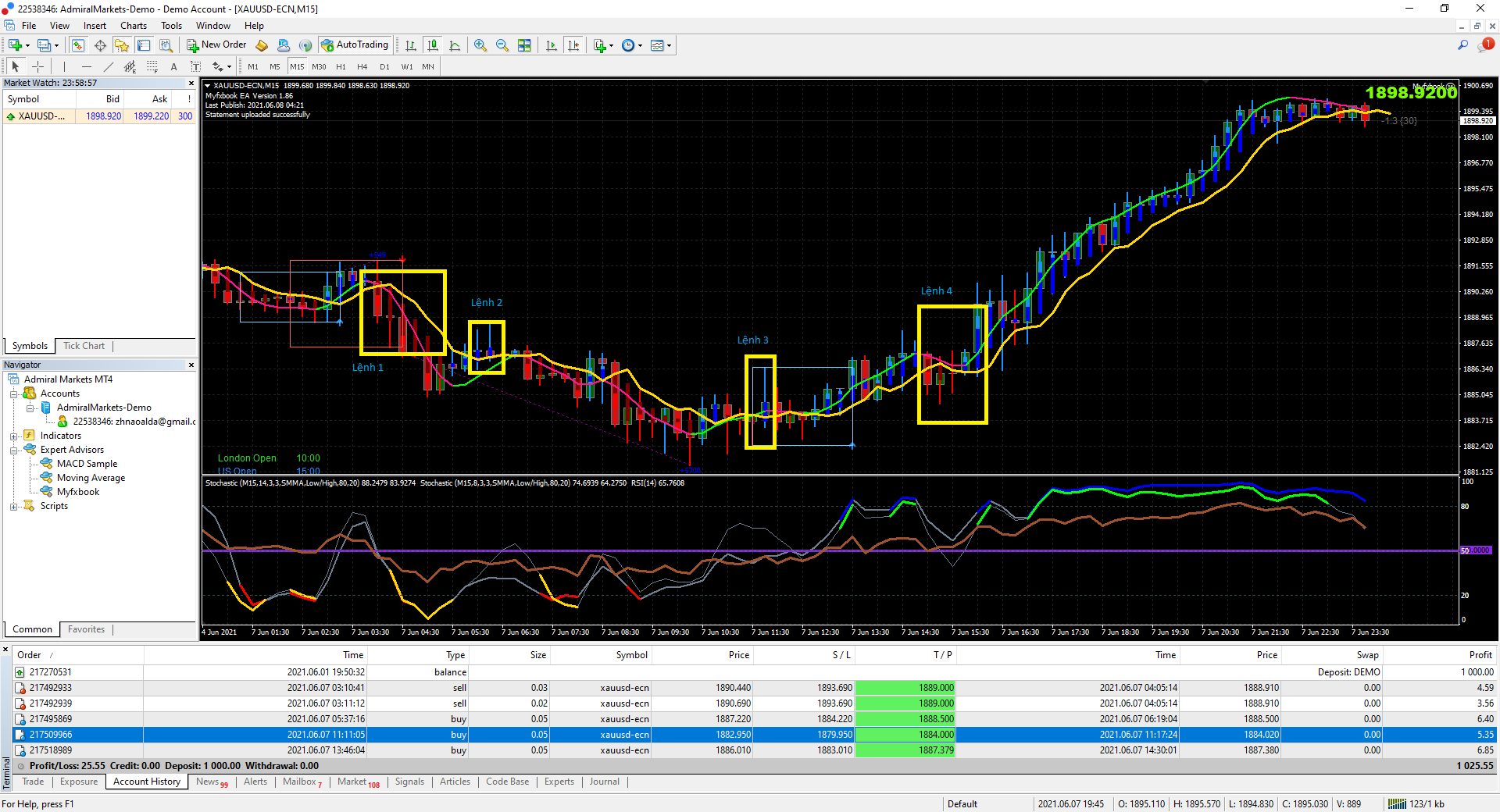Open the Data Window icon
Screen dimensions: 1500x812
coord(100,45)
